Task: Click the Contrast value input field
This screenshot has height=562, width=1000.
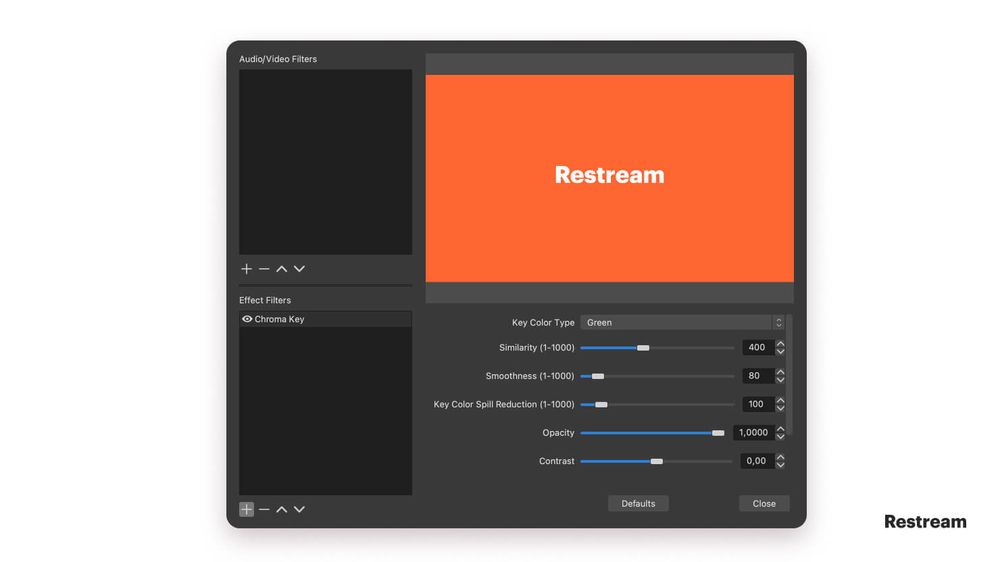Action: point(756,461)
